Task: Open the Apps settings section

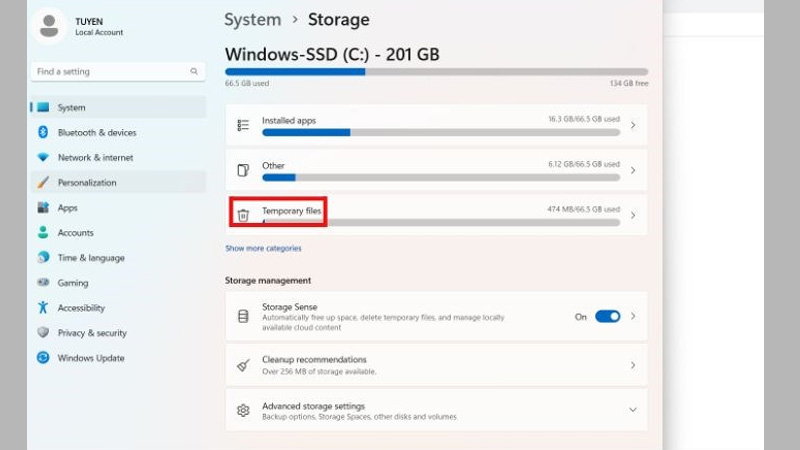Action: (x=68, y=208)
